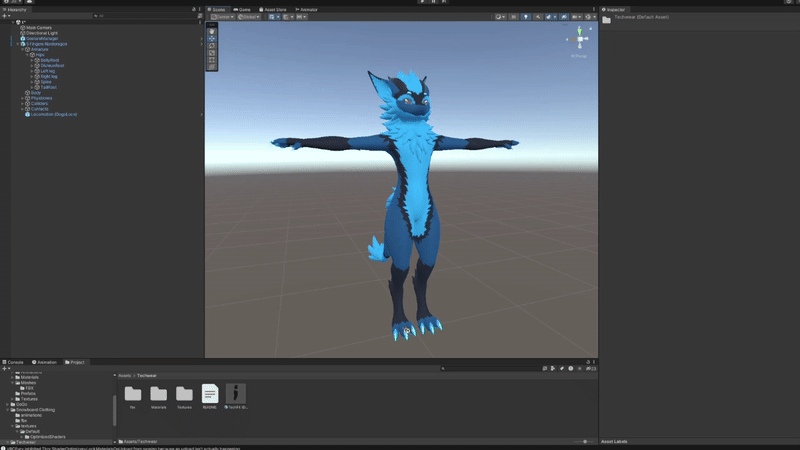Image resolution: width=800 pixels, height=450 pixels.
Task: Toggle scene lighting
Action: pos(526,17)
